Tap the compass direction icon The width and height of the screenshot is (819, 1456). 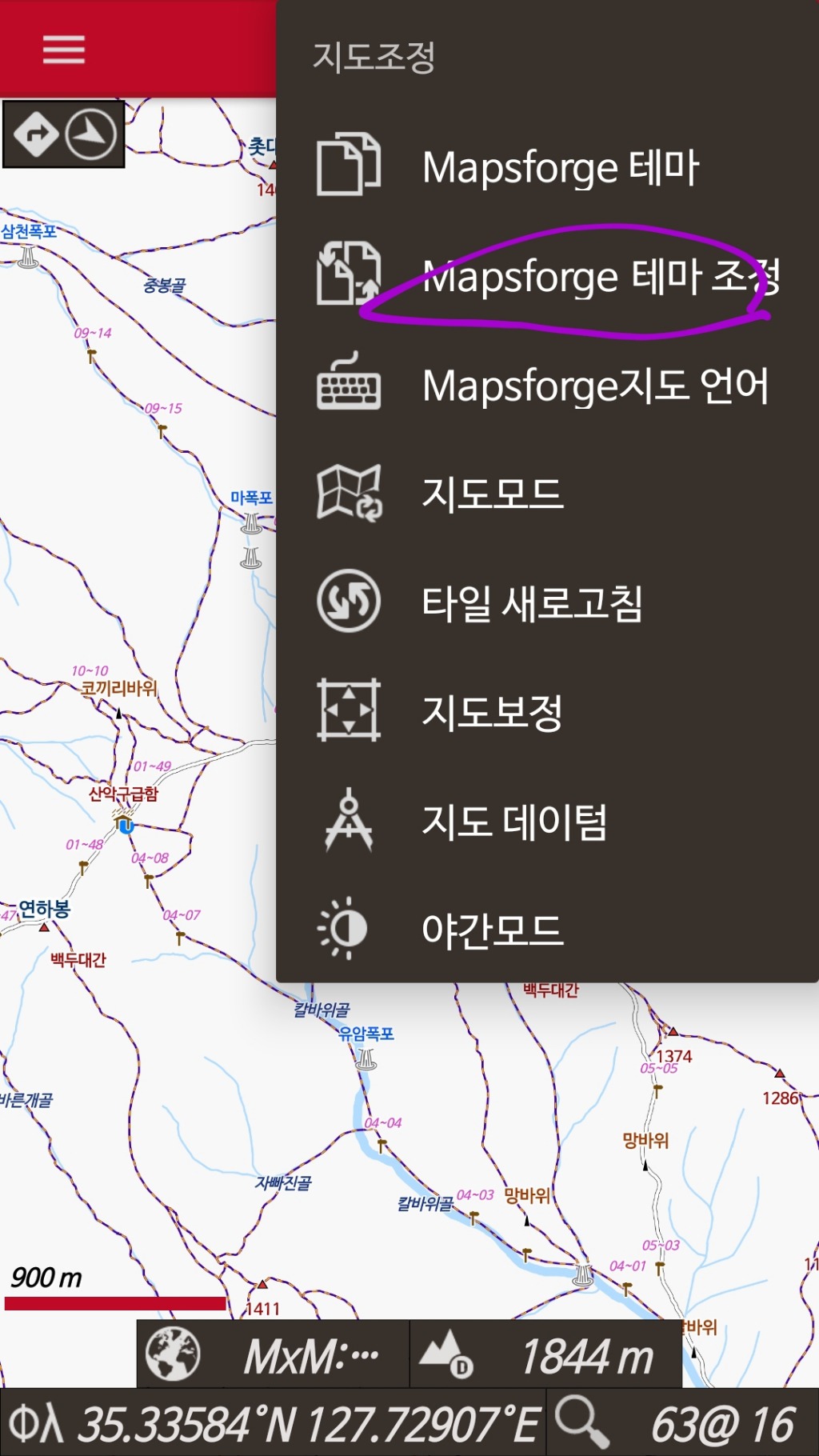tap(90, 134)
